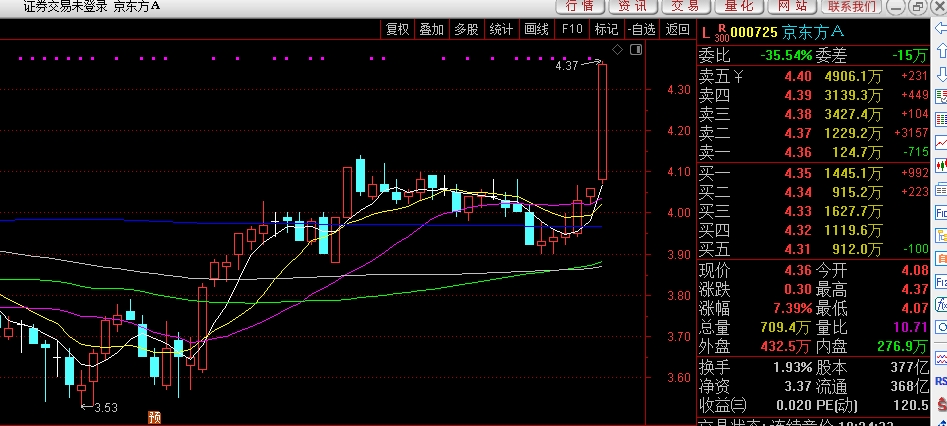The width and height of the screenshot is (947, 426).
Task: Click stock name 京东方A in quote panel
Action: (813, 32)
